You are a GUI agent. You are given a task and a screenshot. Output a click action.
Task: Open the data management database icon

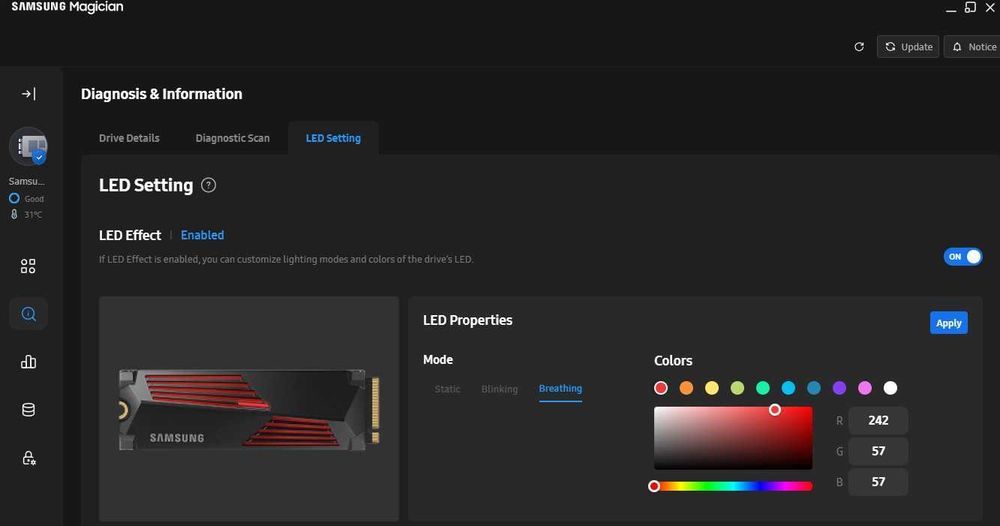[x=29, y=409]
